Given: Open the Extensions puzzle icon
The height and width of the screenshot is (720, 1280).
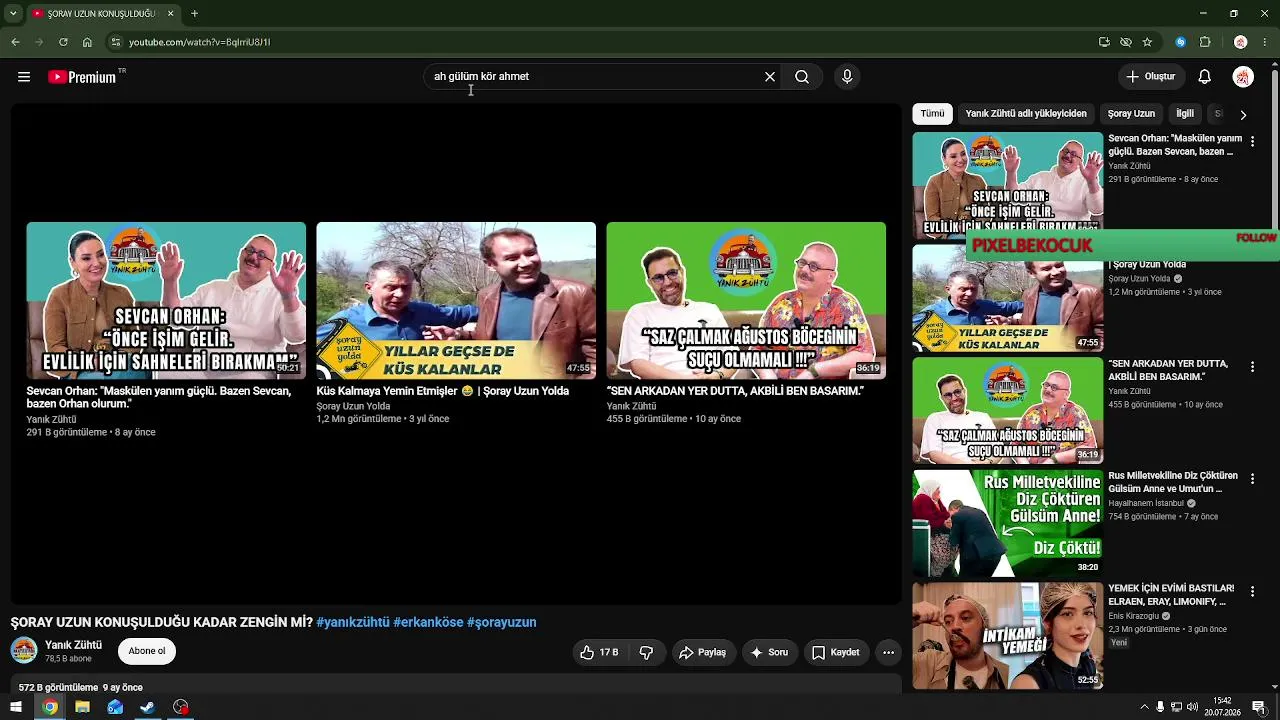Looking at the screenshot, I should click(1205, 42).
